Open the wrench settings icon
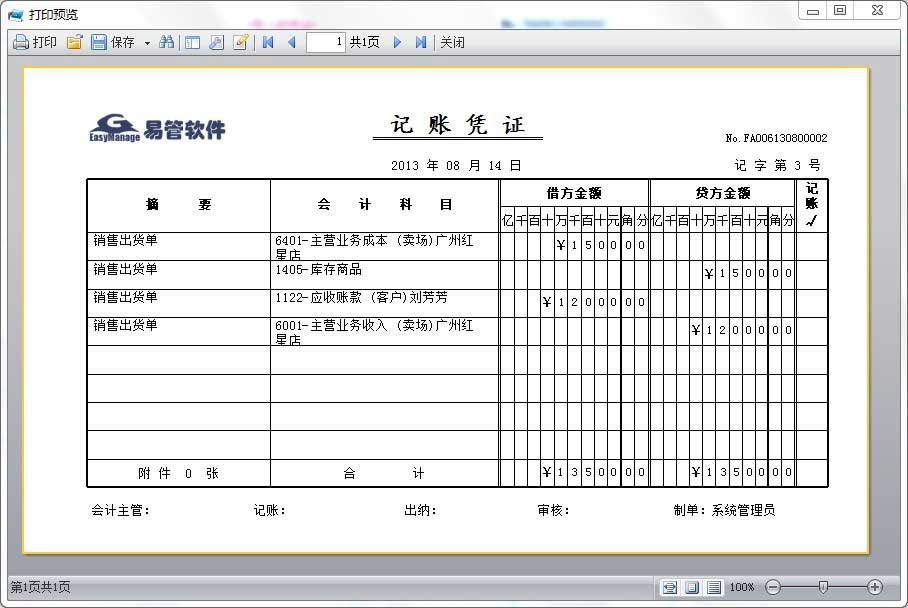 click(217, 42)
